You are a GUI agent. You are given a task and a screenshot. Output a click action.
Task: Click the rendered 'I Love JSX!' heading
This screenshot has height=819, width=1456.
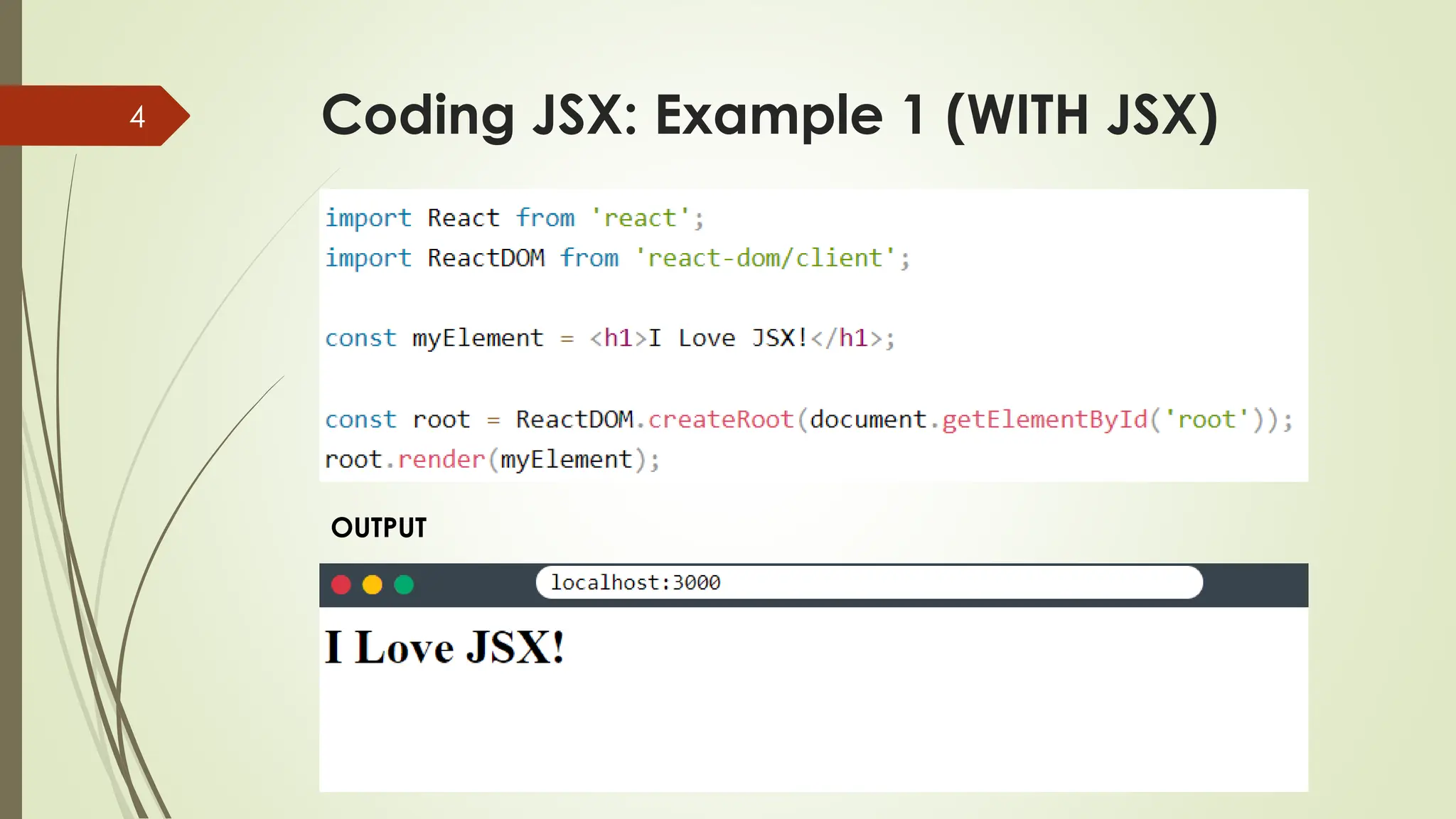click(x=444, y=648)
